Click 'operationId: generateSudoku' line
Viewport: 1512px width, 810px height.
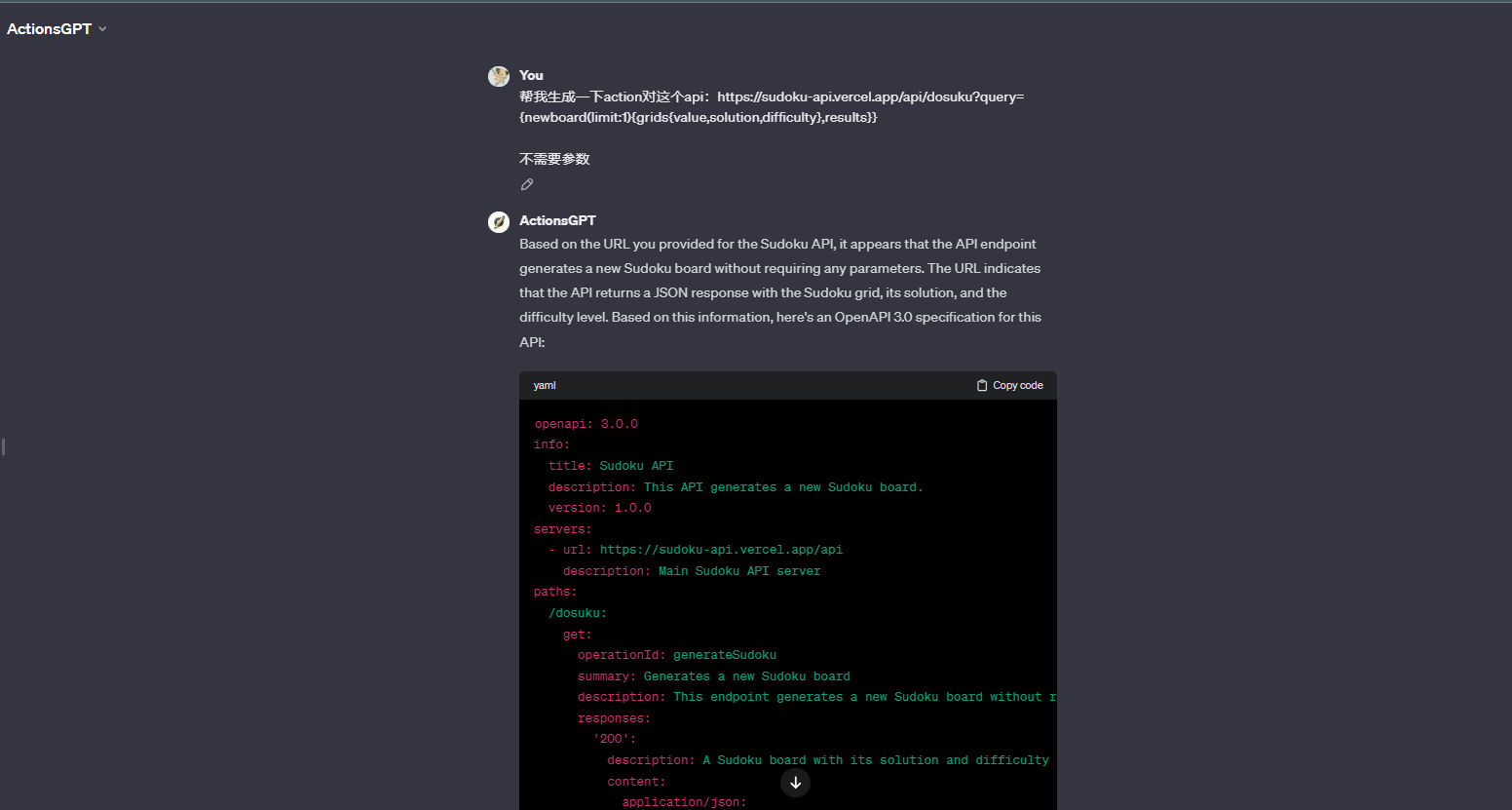point(677,655)
